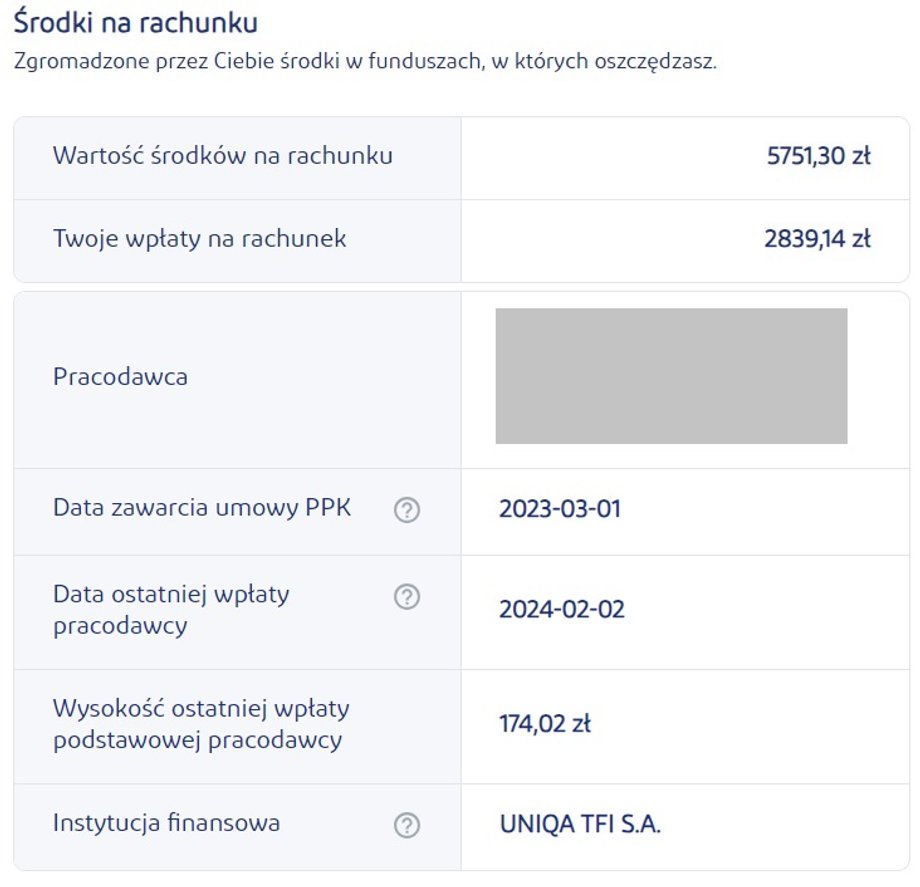Image resolution: width=920 pixels, height=887 pixels.
Task: Select 'Twoje wpłaty na rachunek' label
Action: click(199, 239)
